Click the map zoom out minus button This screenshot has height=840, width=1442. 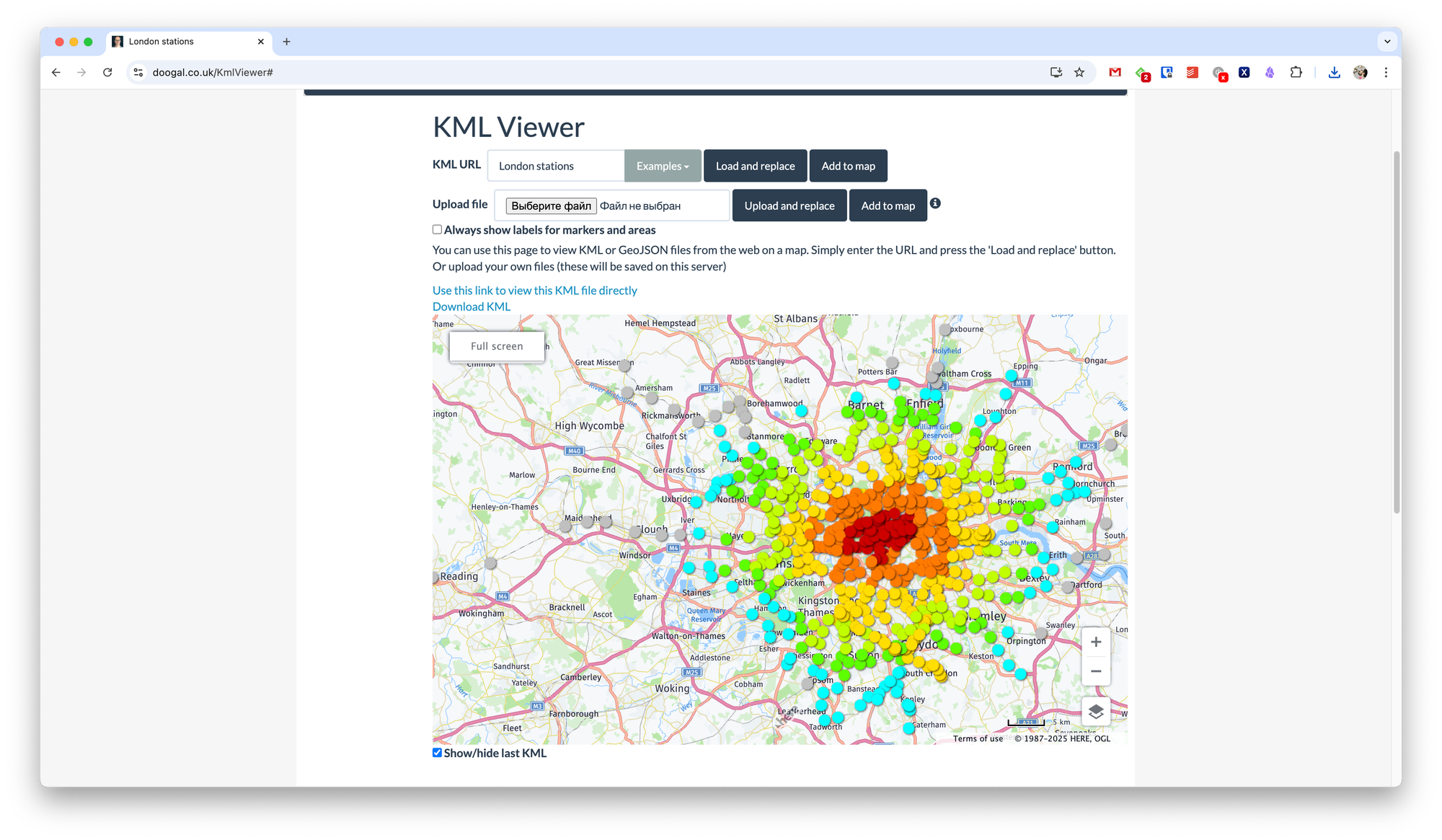coord(1095,671)
